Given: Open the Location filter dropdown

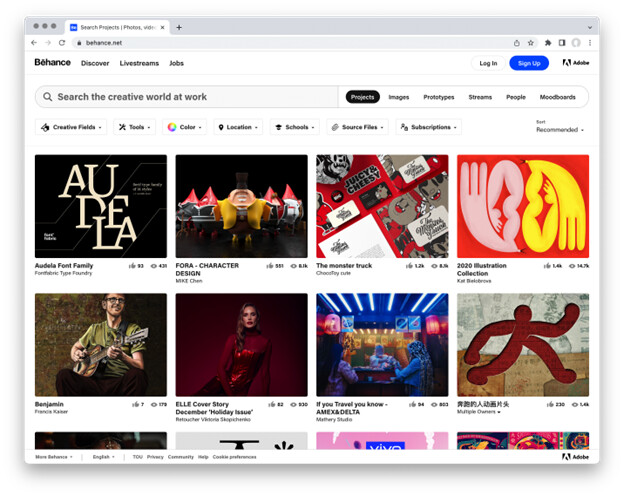Looking at the screenshot, I should 238,128.
